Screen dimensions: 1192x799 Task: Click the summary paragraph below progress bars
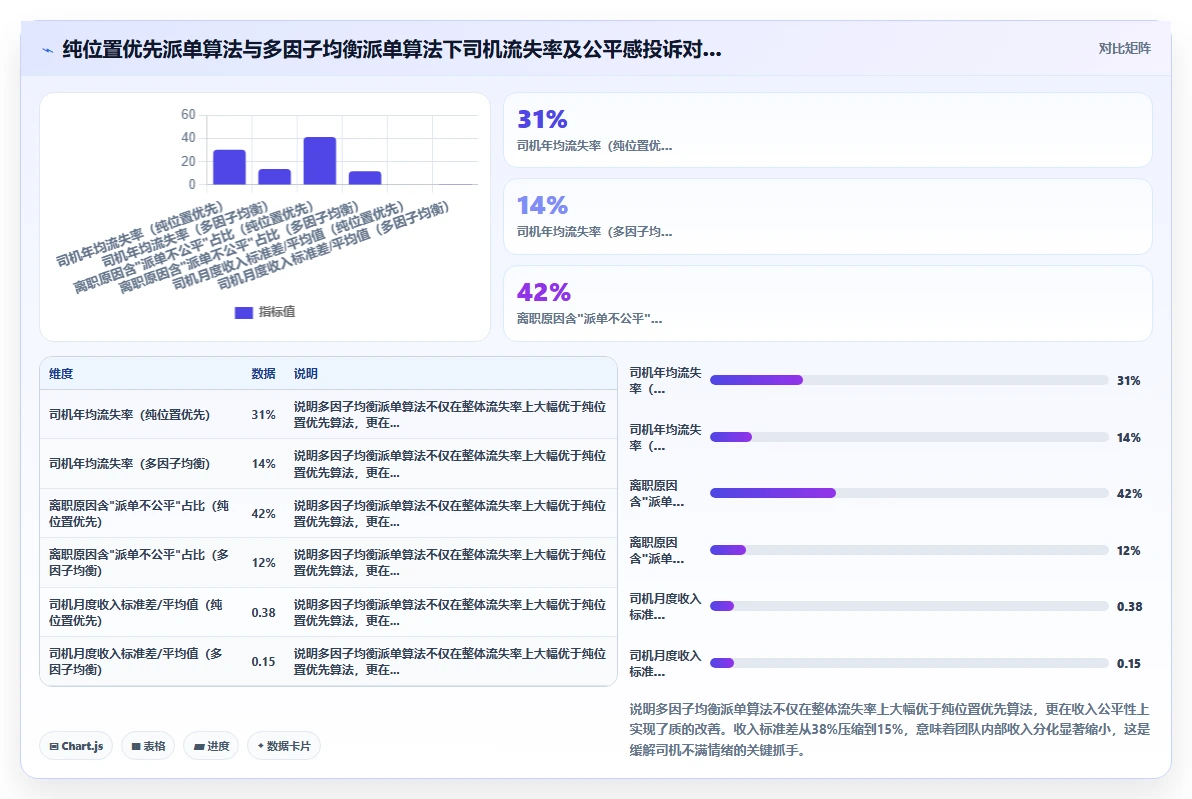[889, 730]
